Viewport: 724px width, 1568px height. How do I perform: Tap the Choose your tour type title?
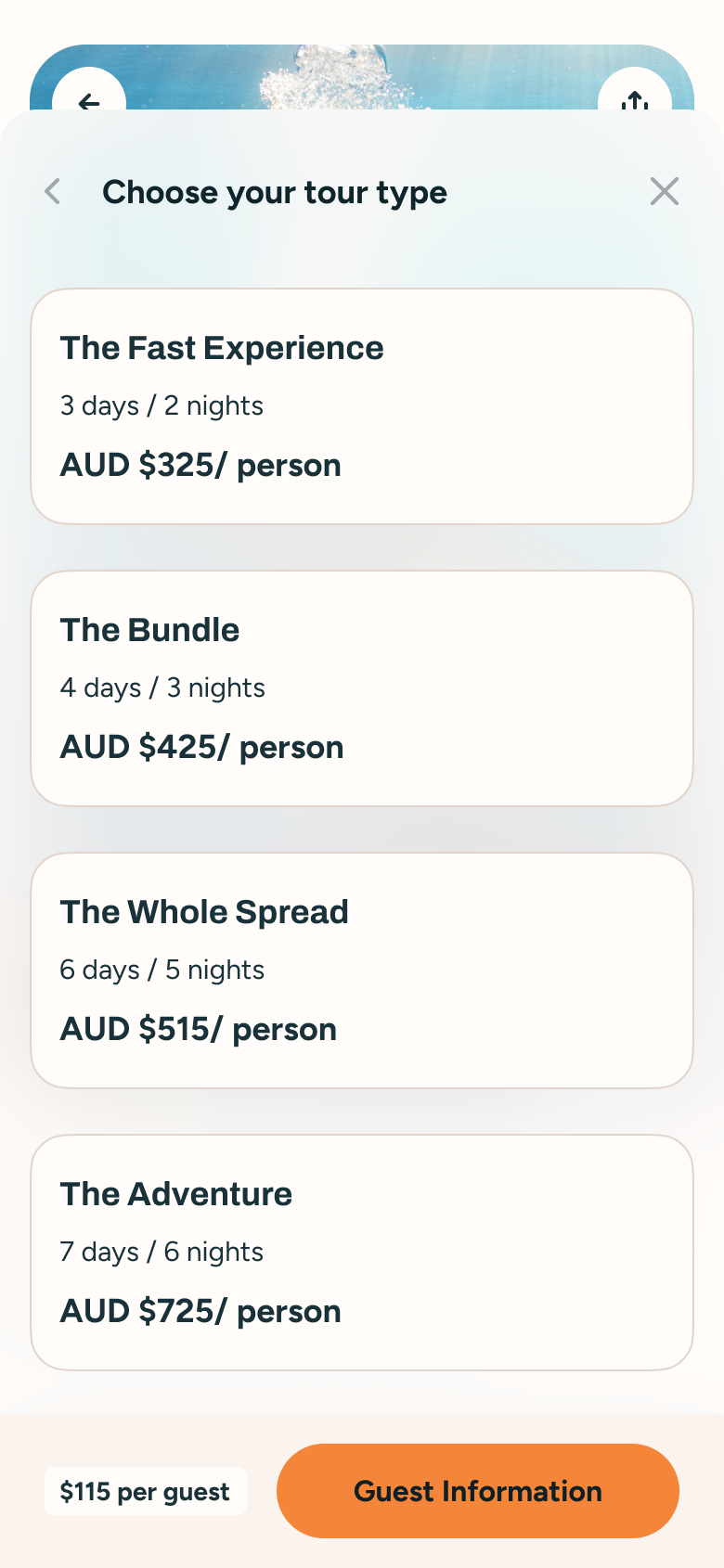tap(275, 192)
